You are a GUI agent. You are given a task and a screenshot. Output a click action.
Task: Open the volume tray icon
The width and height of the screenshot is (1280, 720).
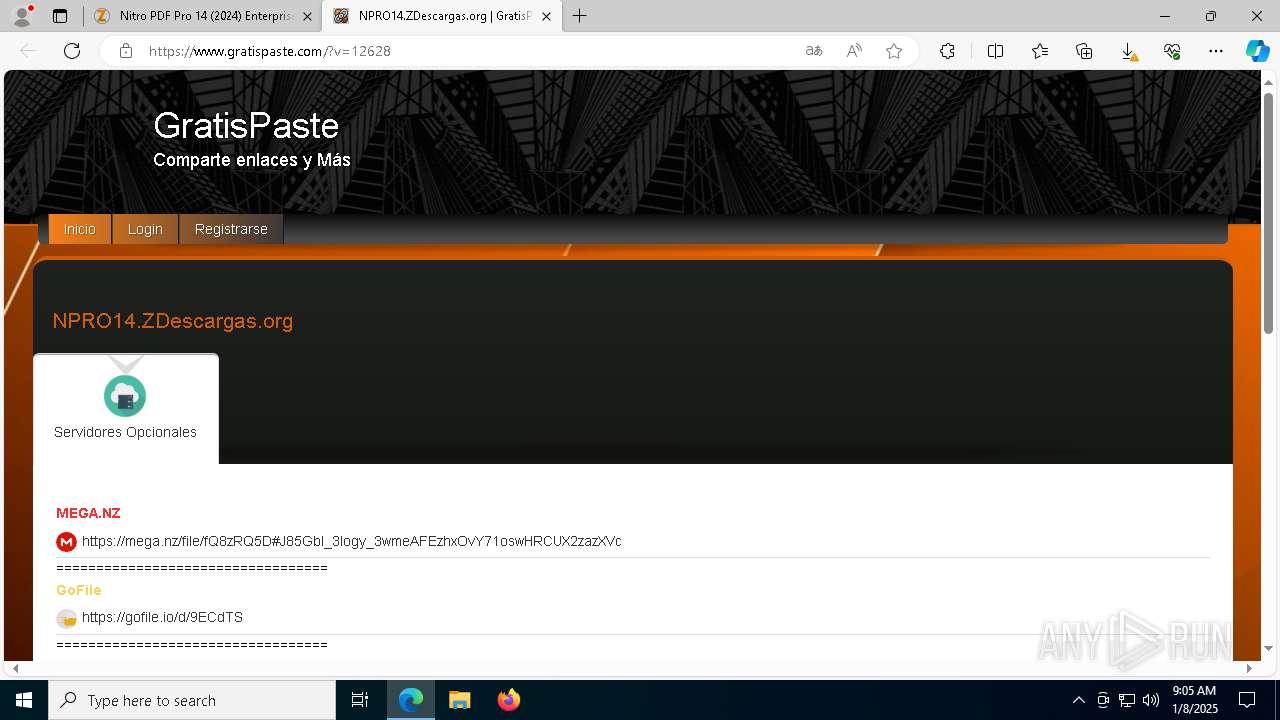click(1151, 700)
